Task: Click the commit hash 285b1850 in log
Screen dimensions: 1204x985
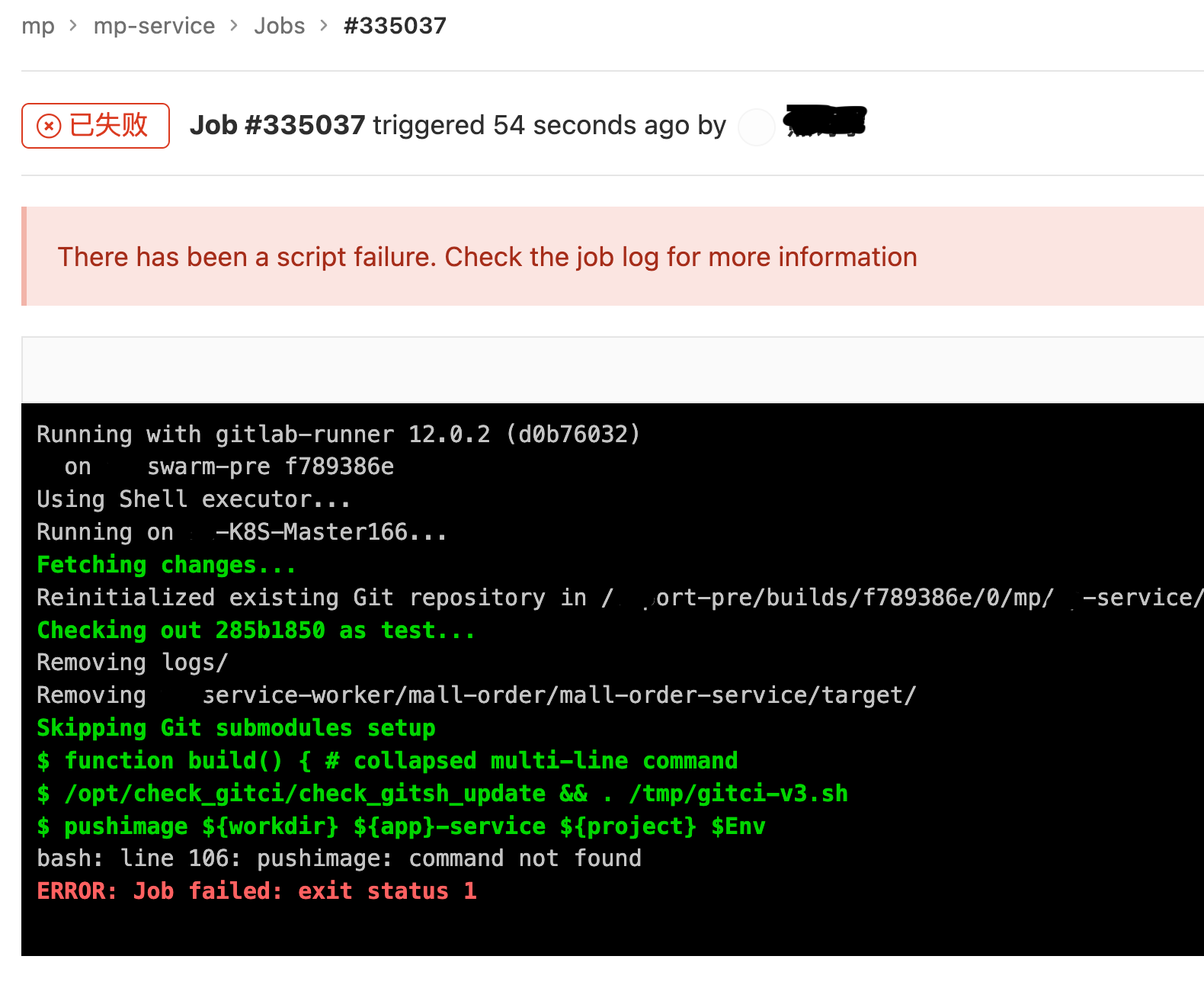Action: point(270,630)
